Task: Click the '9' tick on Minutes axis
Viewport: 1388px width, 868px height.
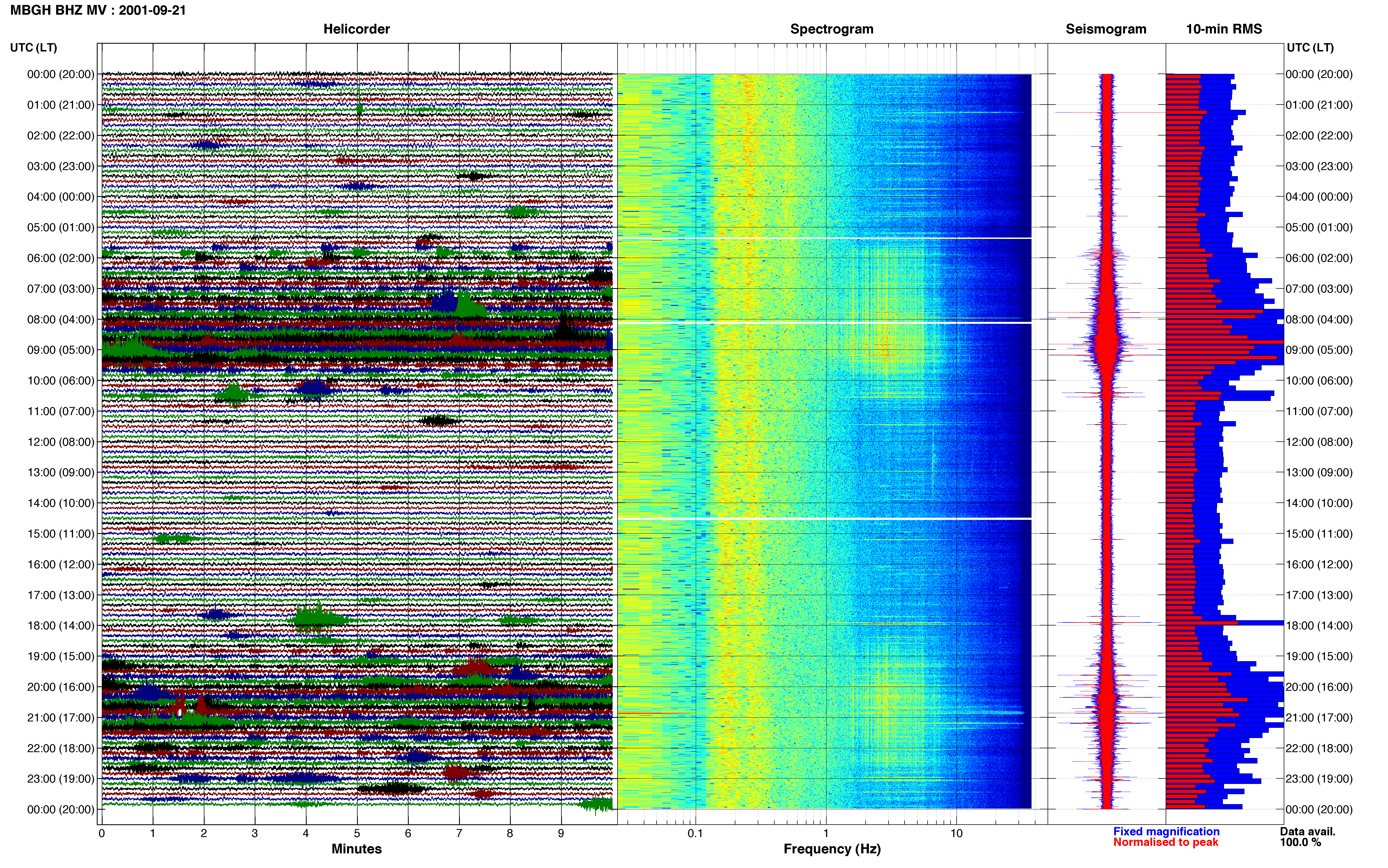Action: tap(561, 833)
